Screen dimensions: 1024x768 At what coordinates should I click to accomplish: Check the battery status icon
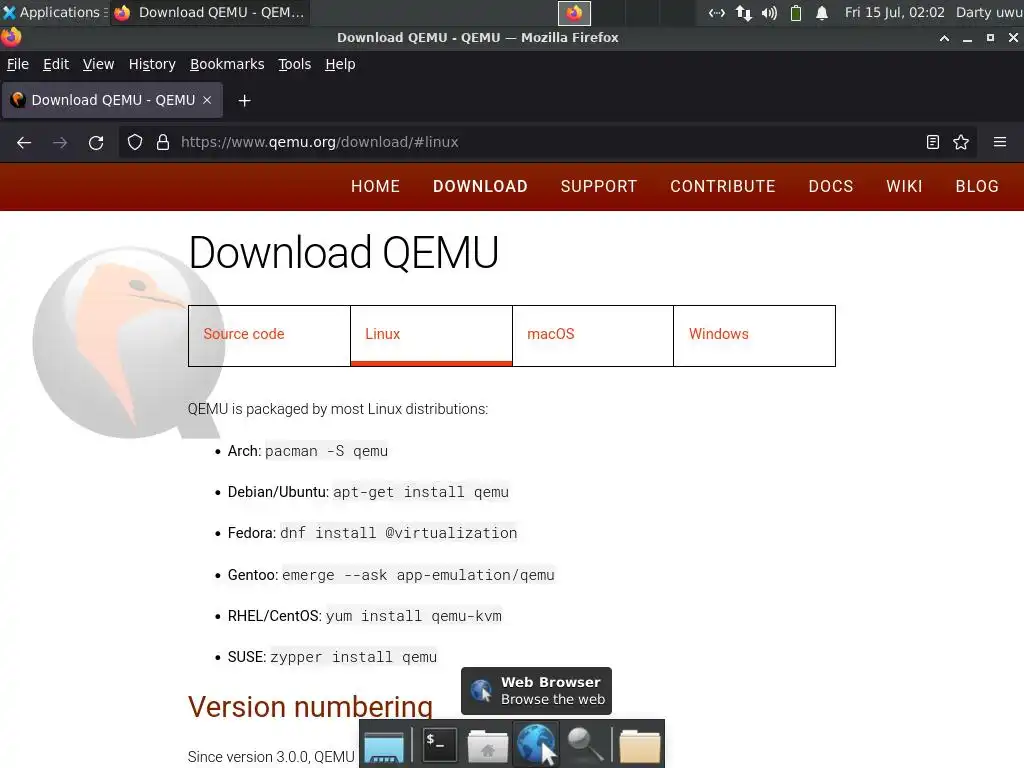tap(795, 12)
